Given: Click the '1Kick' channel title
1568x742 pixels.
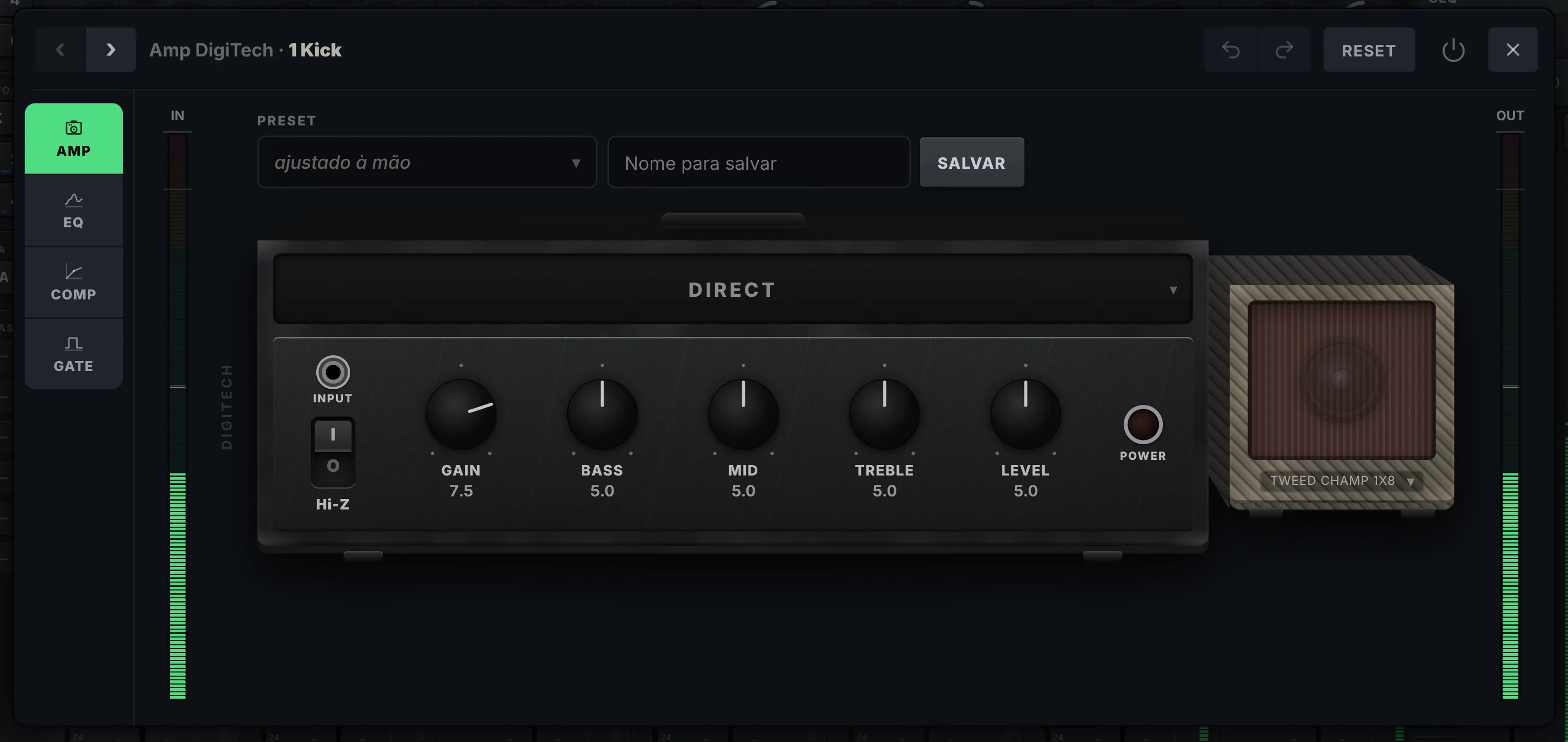Looking at the screenshot, I should tap(315, 50).
